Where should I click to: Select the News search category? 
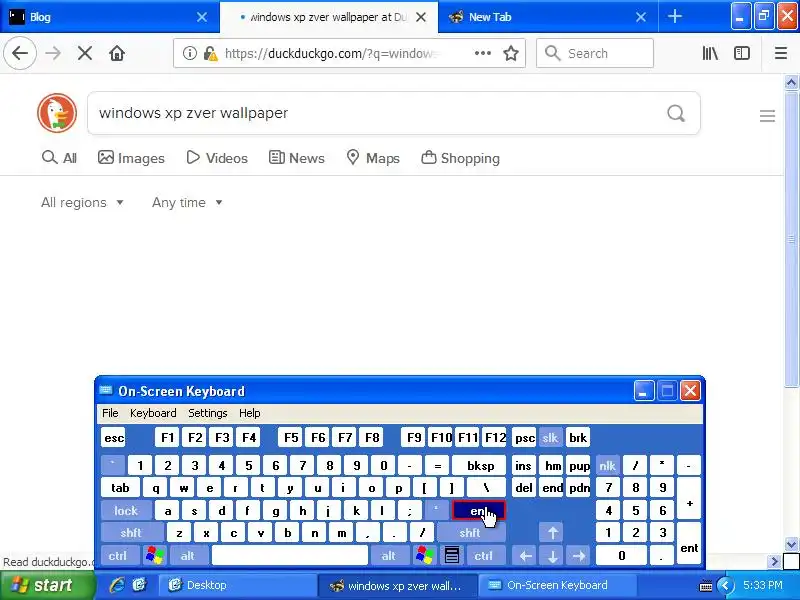point(296,158)
